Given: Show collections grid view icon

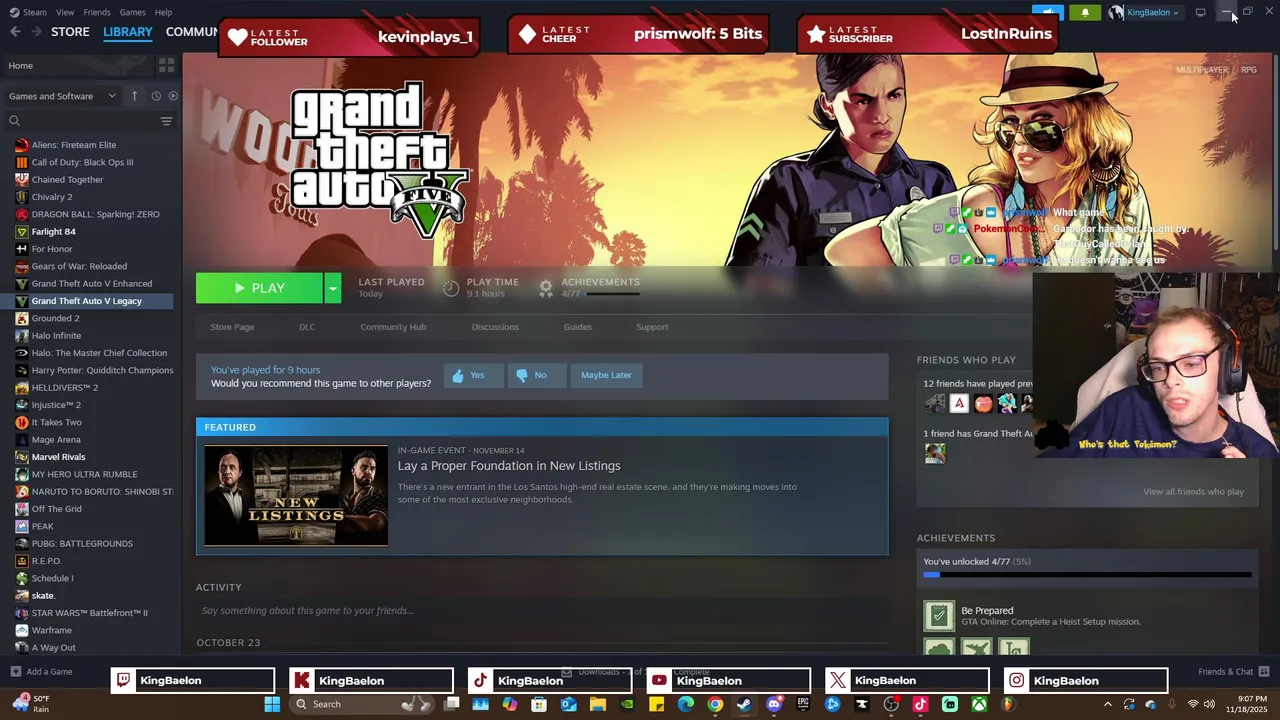Looking at the screenshot, I should pos(166,65).
